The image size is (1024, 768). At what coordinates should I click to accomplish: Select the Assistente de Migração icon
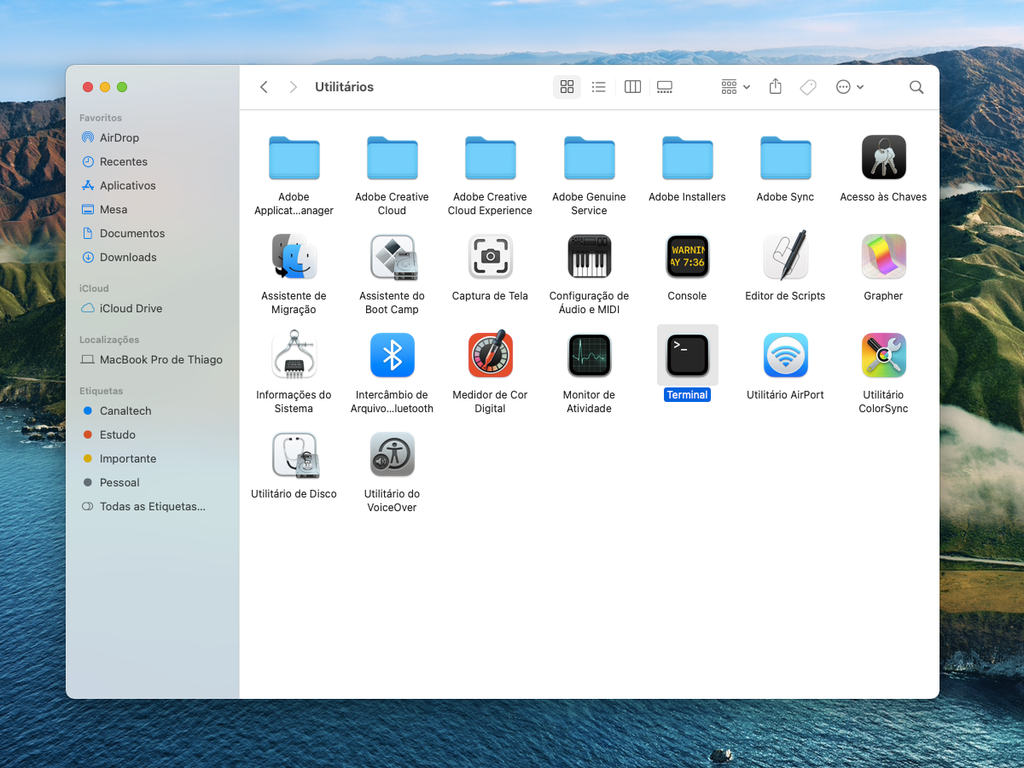point(294,256)
